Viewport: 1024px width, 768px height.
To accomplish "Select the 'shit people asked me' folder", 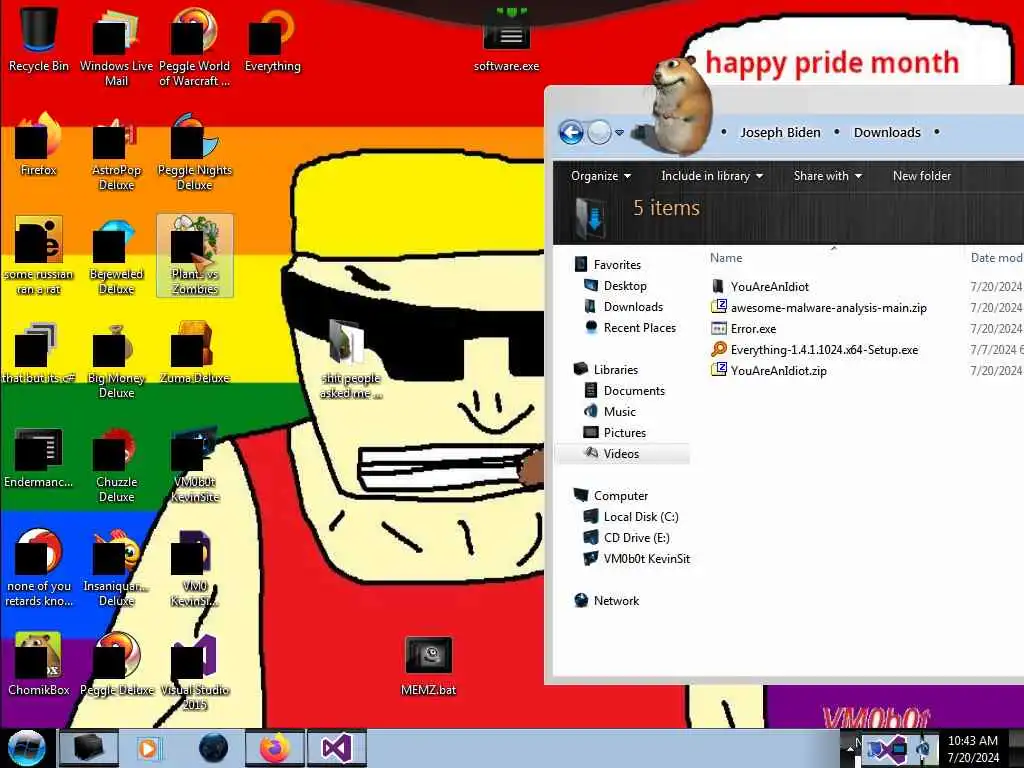I will [x=351, y=359].
